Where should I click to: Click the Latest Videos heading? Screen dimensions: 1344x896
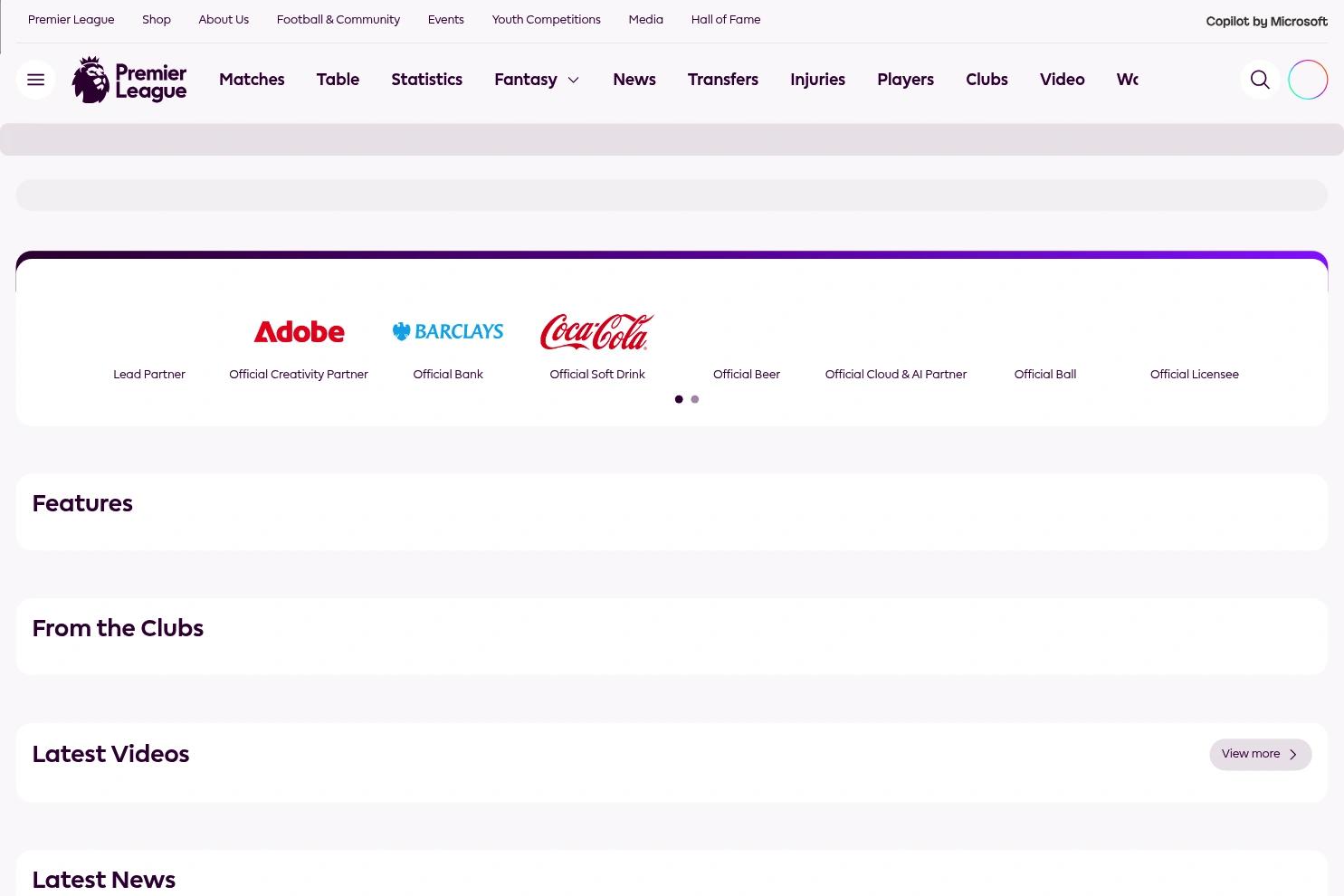[x=110, y=755]
